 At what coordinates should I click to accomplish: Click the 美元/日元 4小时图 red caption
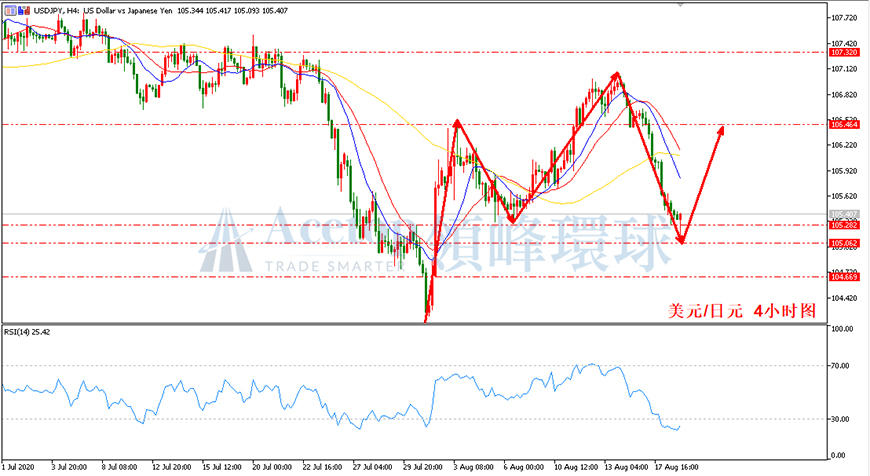[742, 311]
